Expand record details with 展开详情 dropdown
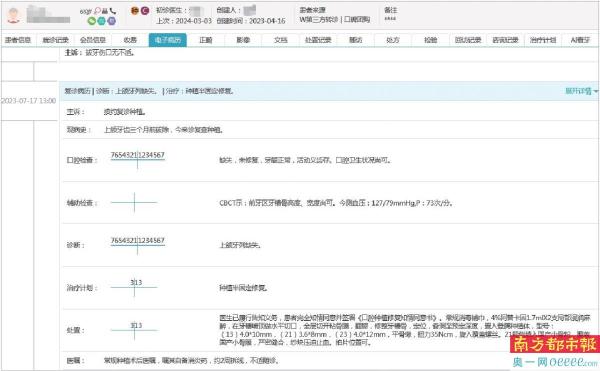The image size is (600, 371). 582,91
